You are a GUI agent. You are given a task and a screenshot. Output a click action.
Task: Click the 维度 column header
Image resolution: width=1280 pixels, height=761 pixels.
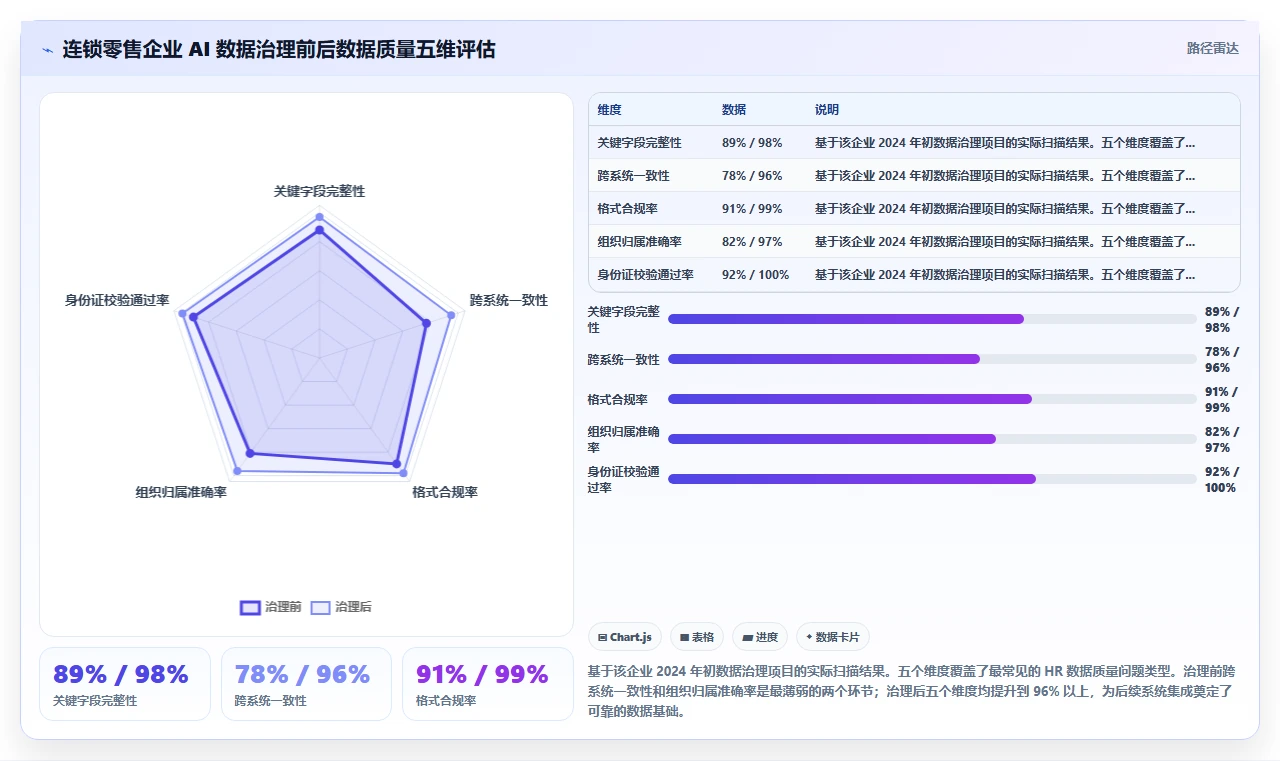pyautogui.click(x=609, y=110)
